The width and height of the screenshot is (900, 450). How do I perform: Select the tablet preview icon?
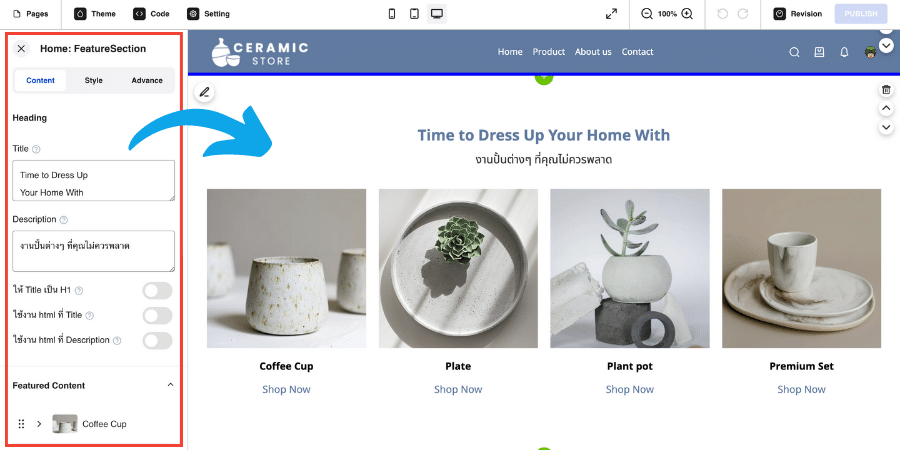pyautogui.click(x=414, y=14)
